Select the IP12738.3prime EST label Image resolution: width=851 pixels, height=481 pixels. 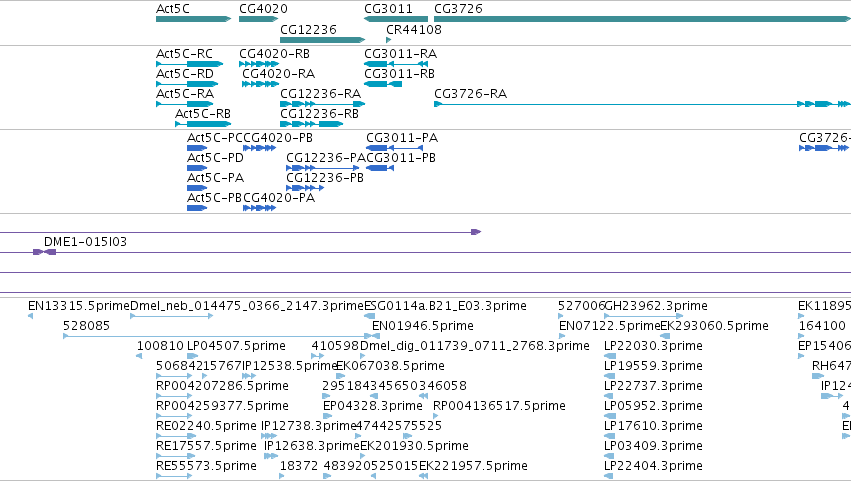point(308,426)
